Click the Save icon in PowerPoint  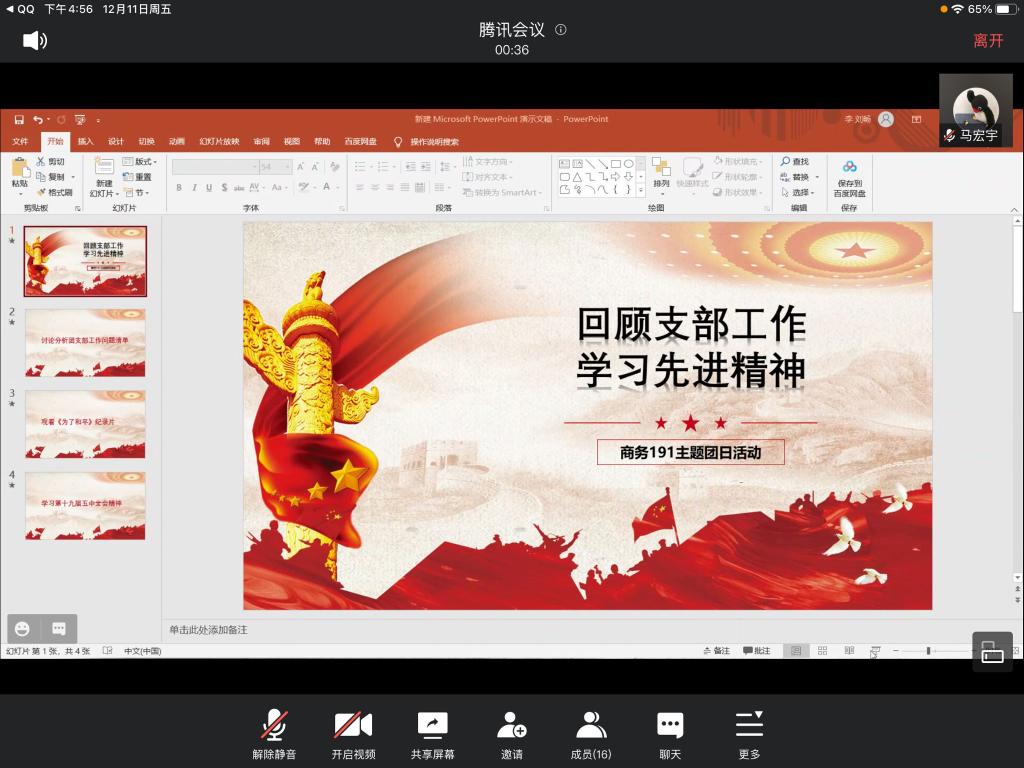(19, 120)
